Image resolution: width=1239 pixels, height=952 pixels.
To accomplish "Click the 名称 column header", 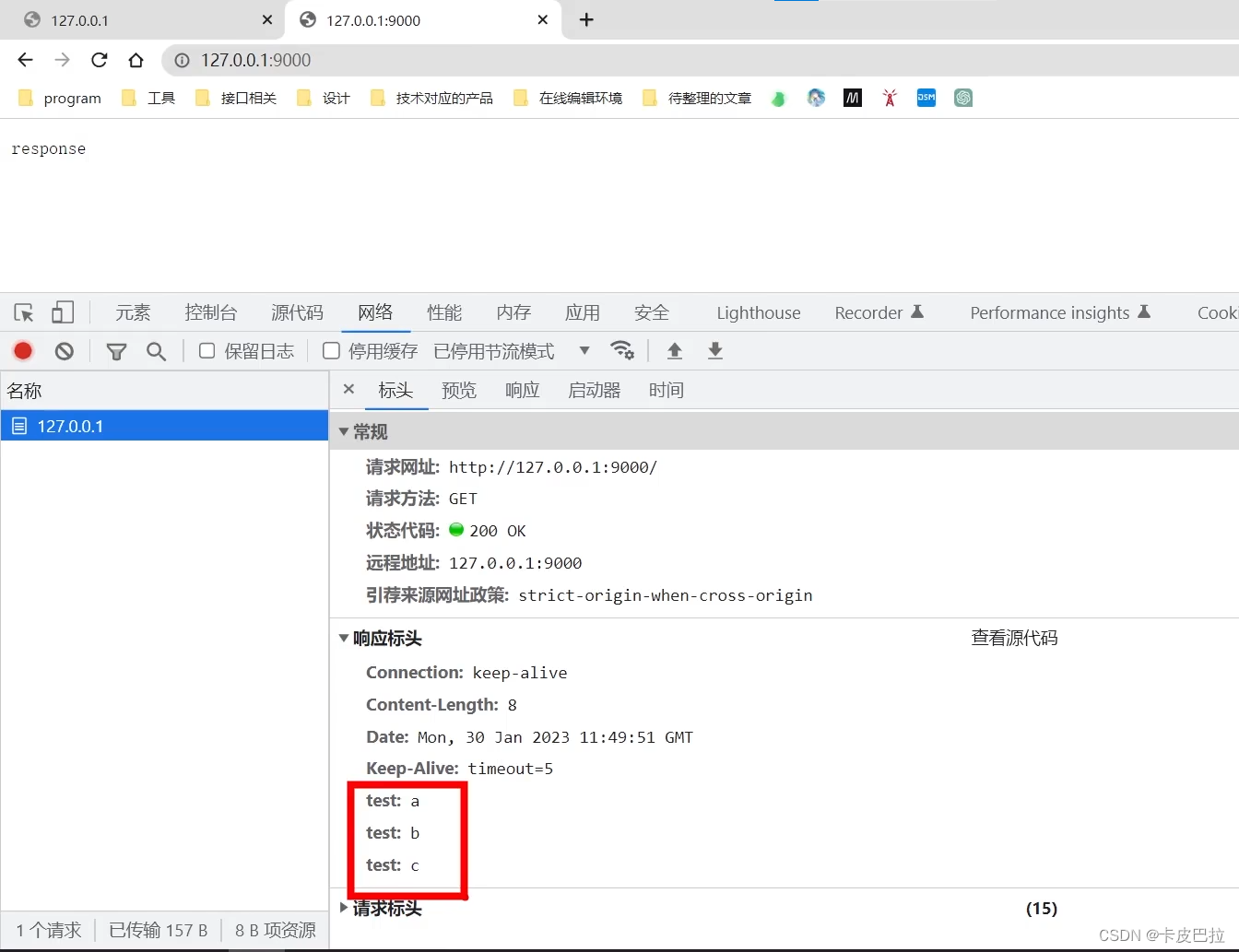I will (164, 391).
